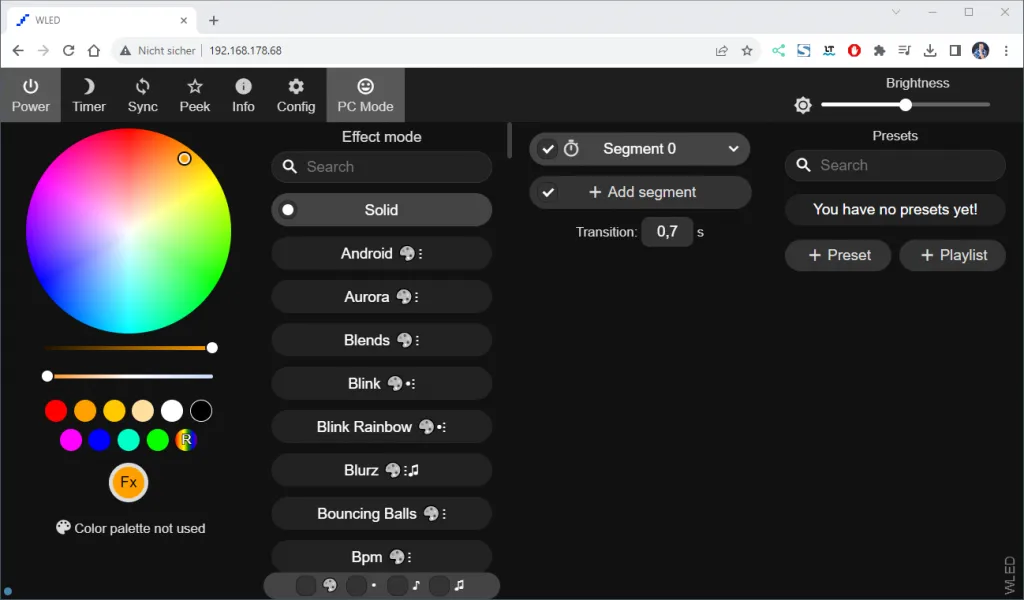Select the Solid effect radio button

(288, 210)
